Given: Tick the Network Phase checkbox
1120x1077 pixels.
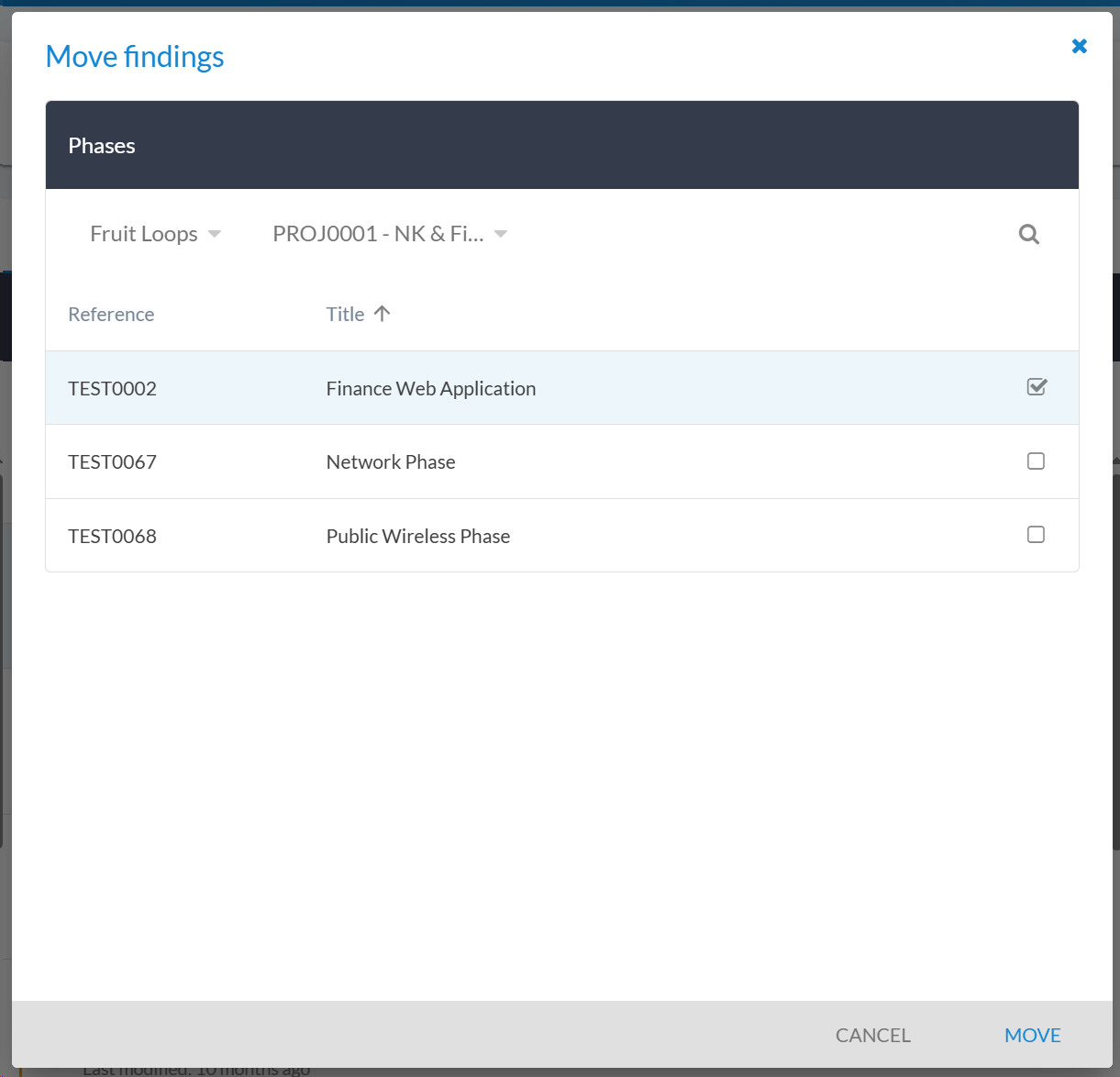Looking at the screenshot, I should coord(1036,461).
